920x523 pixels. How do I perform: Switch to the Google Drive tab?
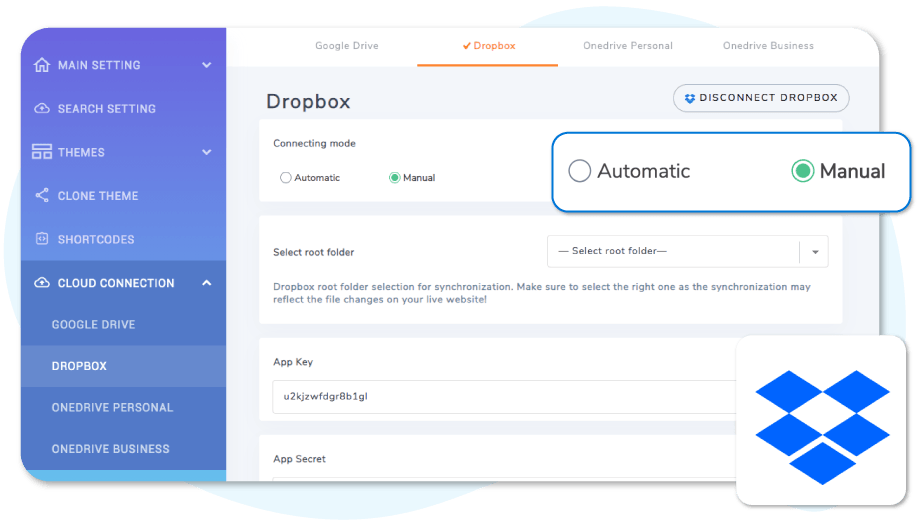click(x=347, y=46)
